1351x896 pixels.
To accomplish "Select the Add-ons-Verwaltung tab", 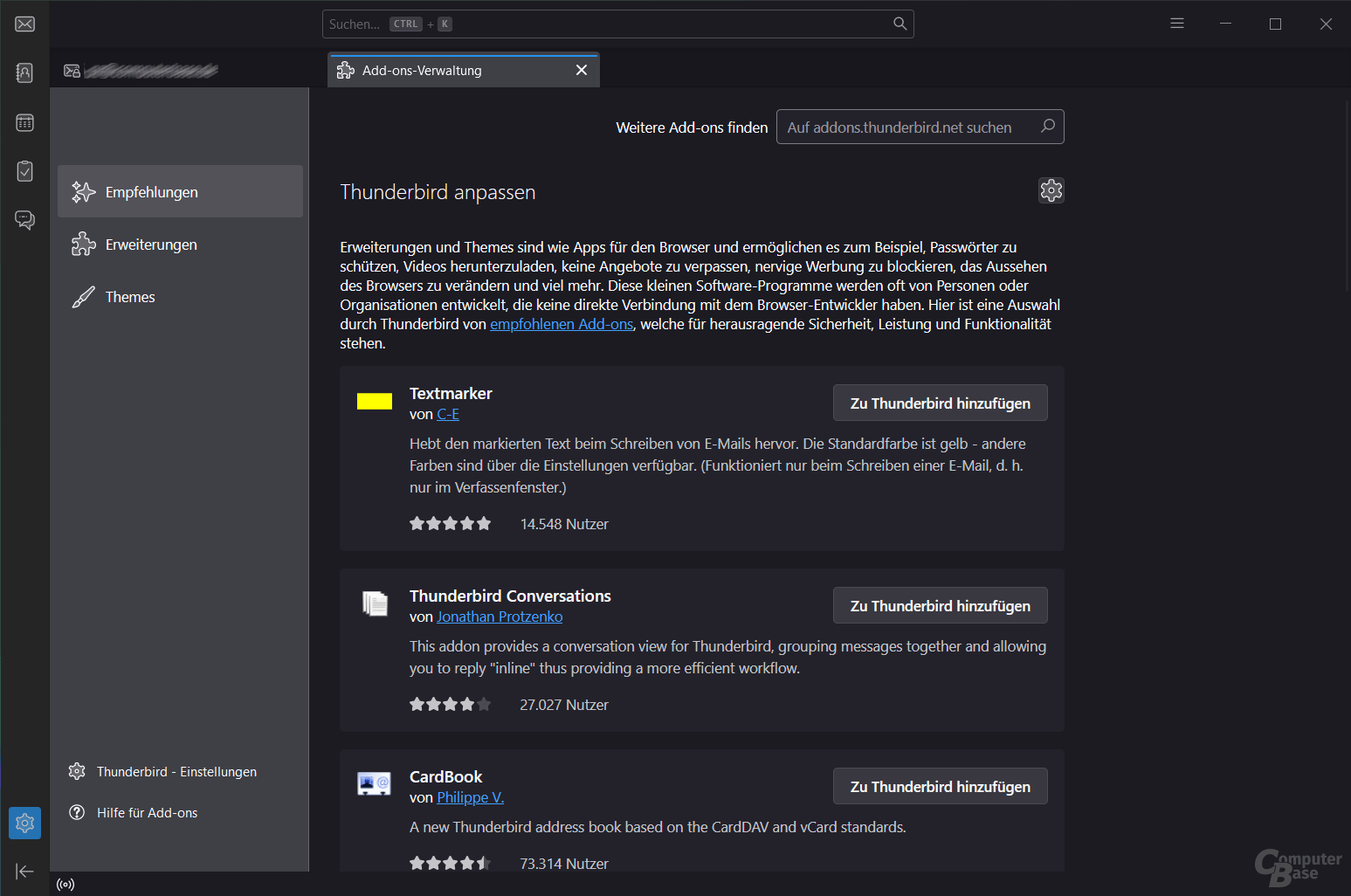I will coord(464,71).
